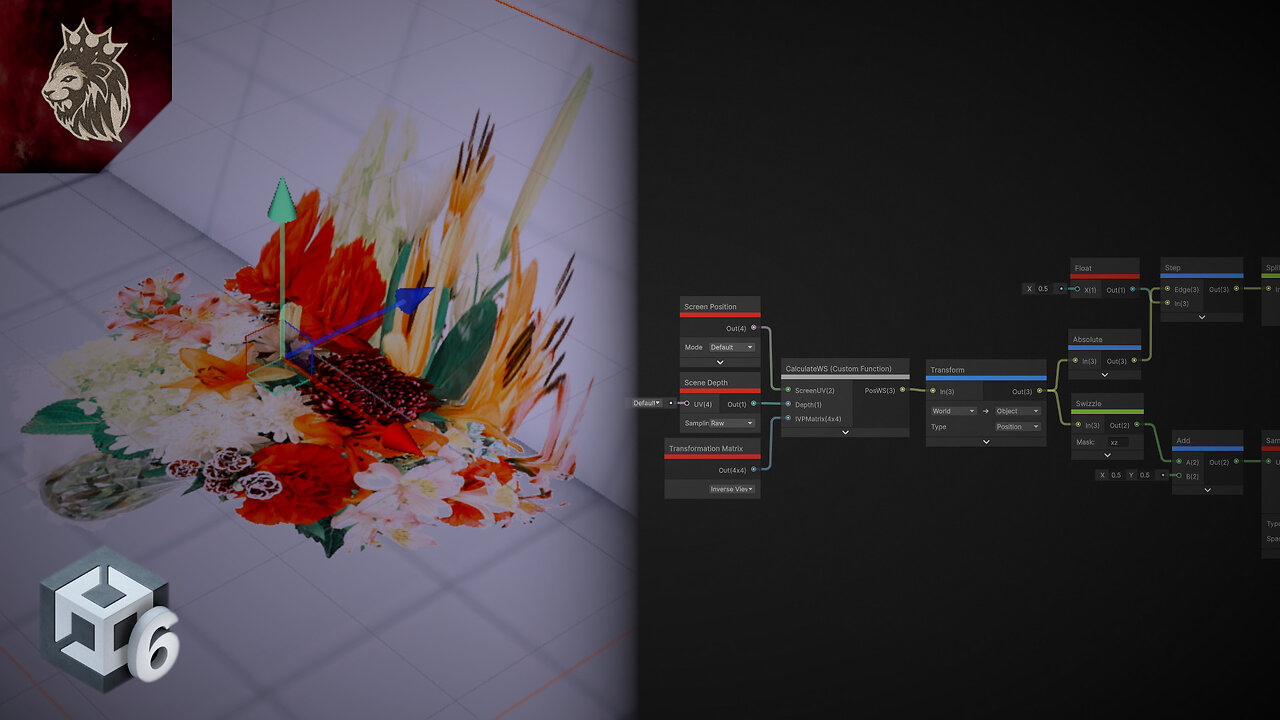The height and width of the screenshot is (720, 1280).
Task: Click Absolute node In(3) port
Action: click(1076, 360)
